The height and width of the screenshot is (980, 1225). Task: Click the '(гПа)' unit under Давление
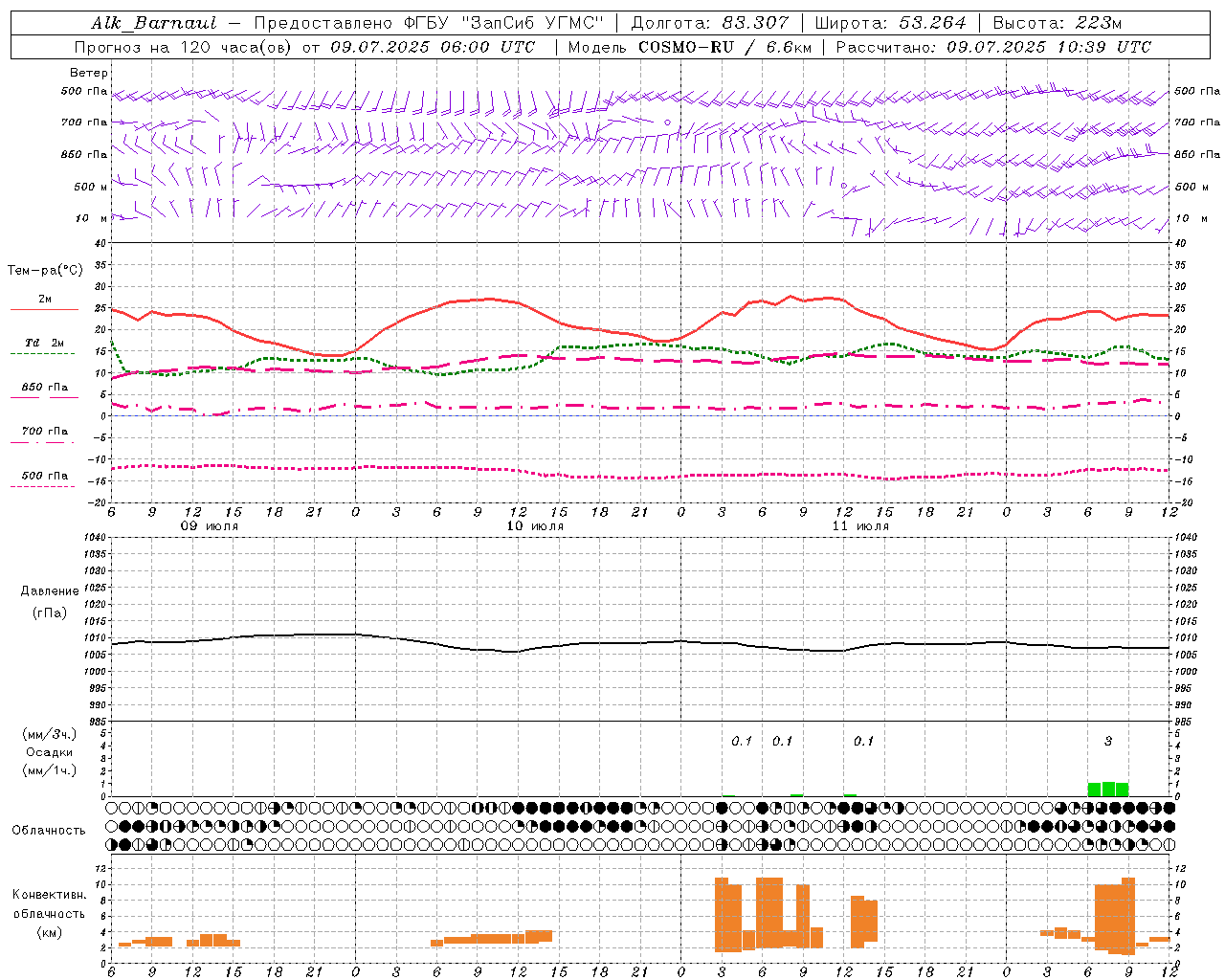coord(50,612)
